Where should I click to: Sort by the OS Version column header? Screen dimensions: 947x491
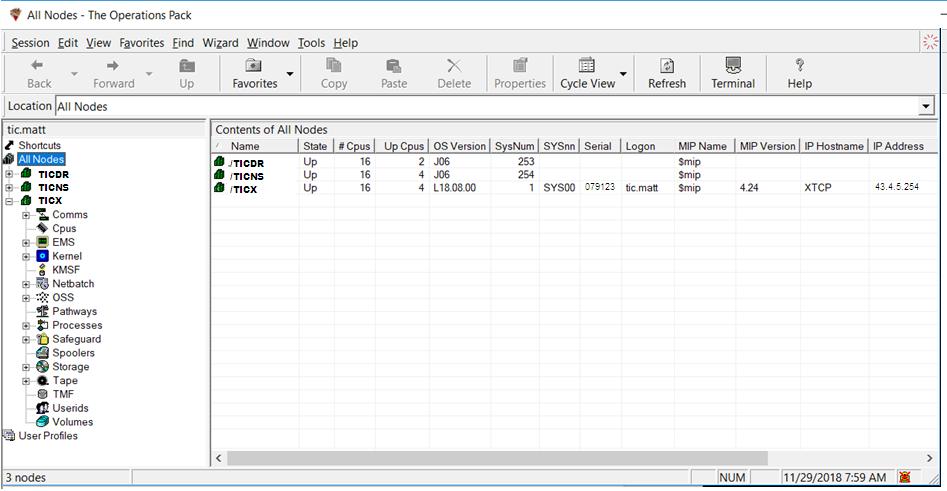(x=459, y=146)
